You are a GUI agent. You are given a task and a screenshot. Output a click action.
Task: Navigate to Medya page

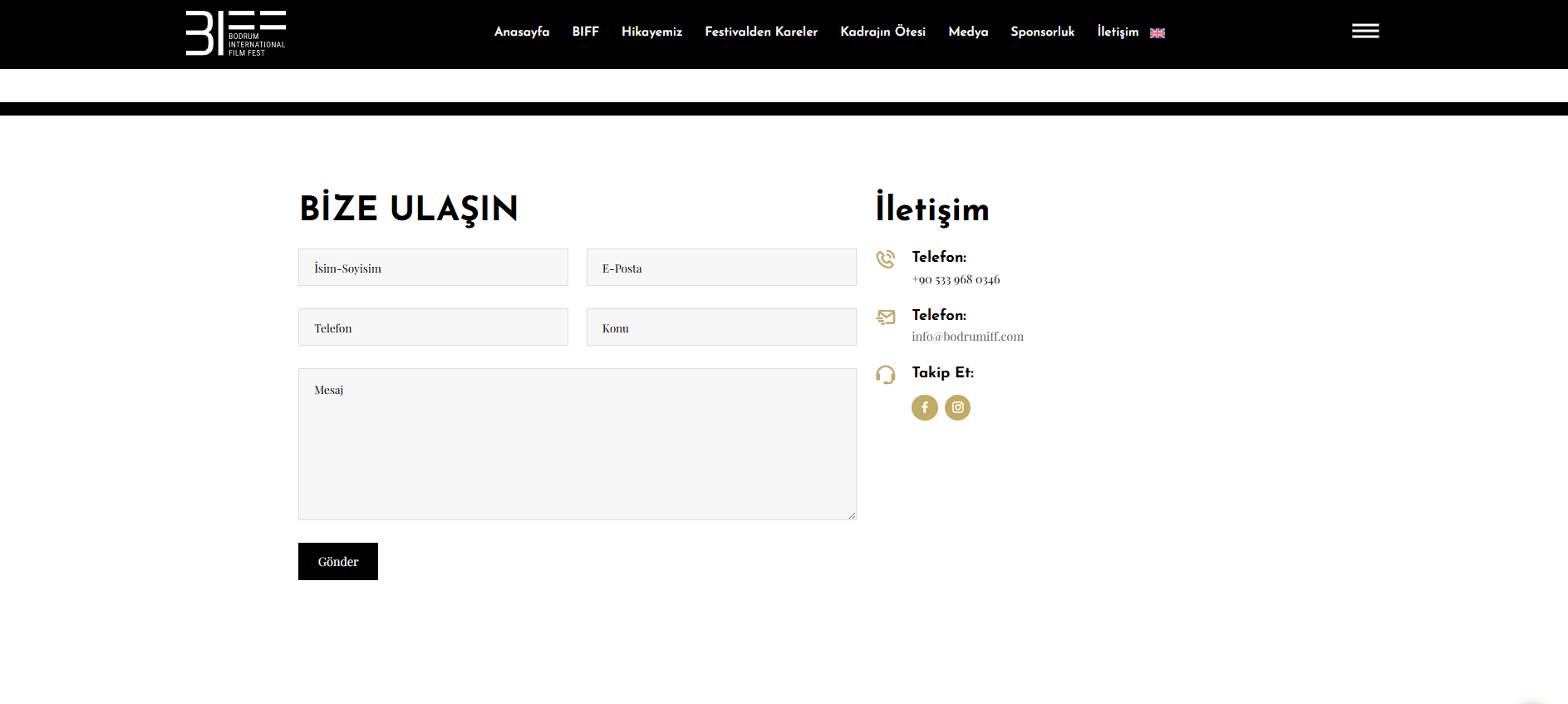tap(968, 32)
